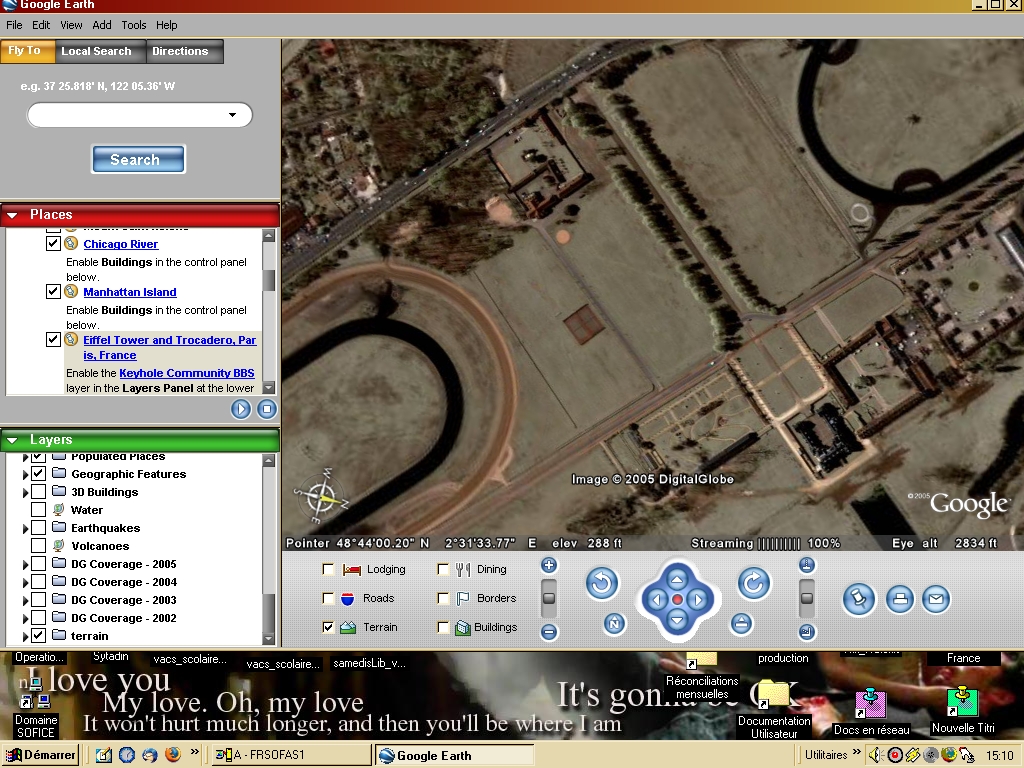Open the Tools menu

pos(133,25)
